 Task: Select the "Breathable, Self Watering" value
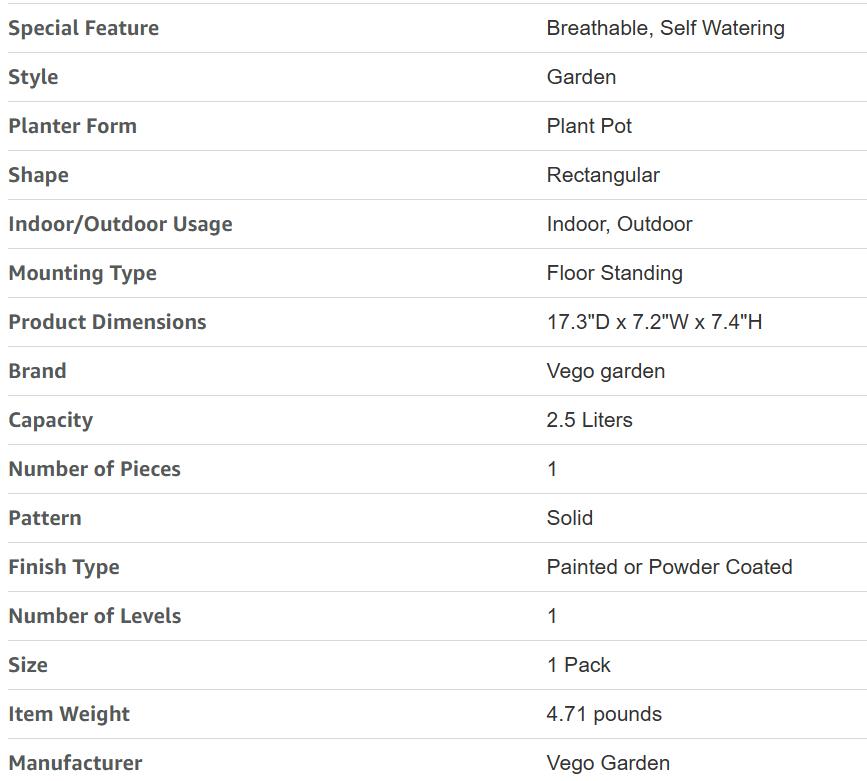(x=665, y=28)
